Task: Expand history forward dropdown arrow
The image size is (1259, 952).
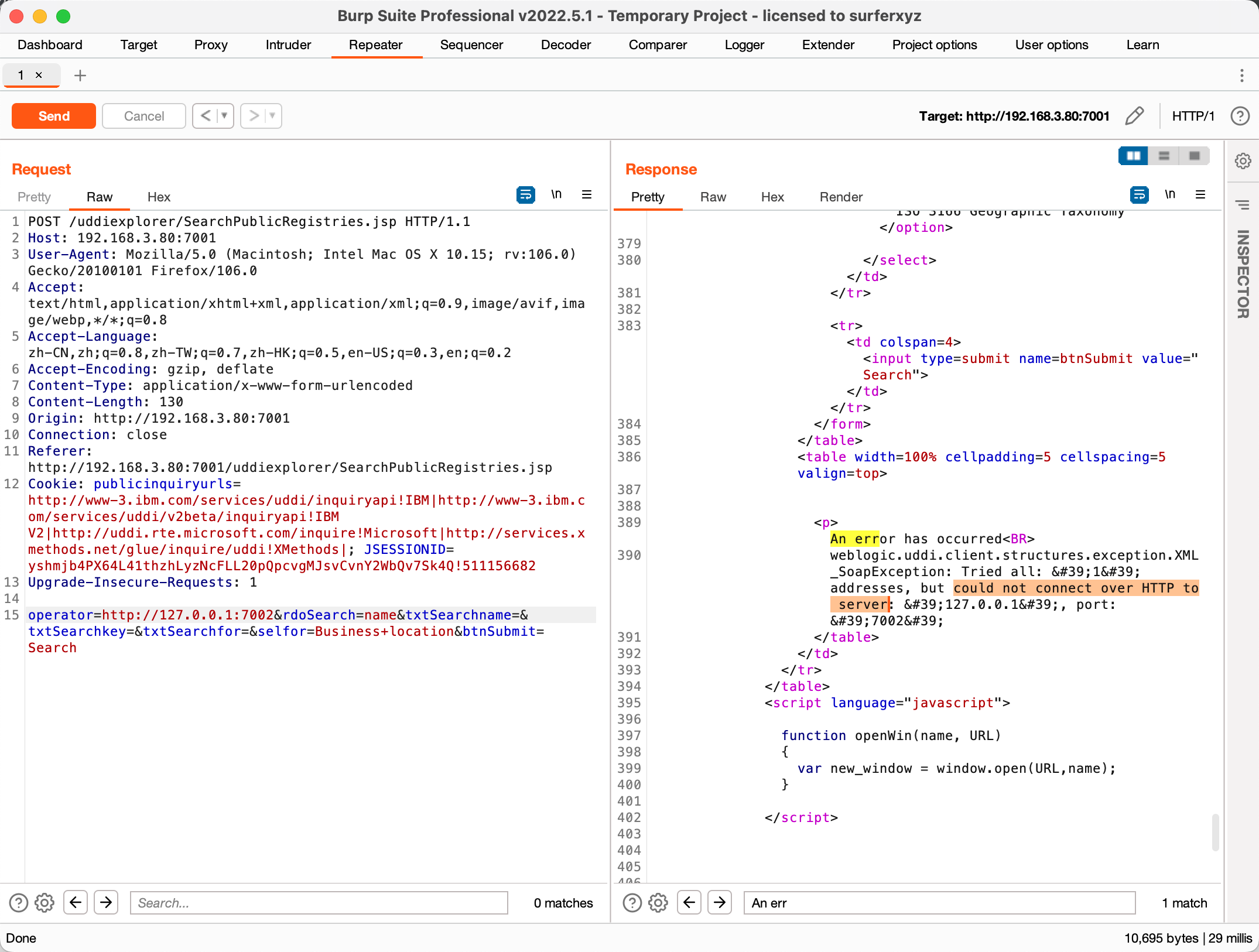Action: pos(272,116)
